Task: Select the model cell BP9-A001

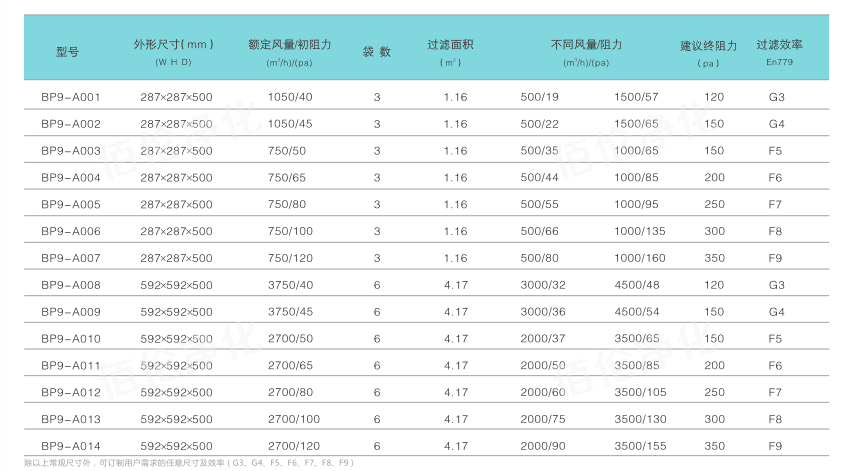Action: tap(71, 97)
